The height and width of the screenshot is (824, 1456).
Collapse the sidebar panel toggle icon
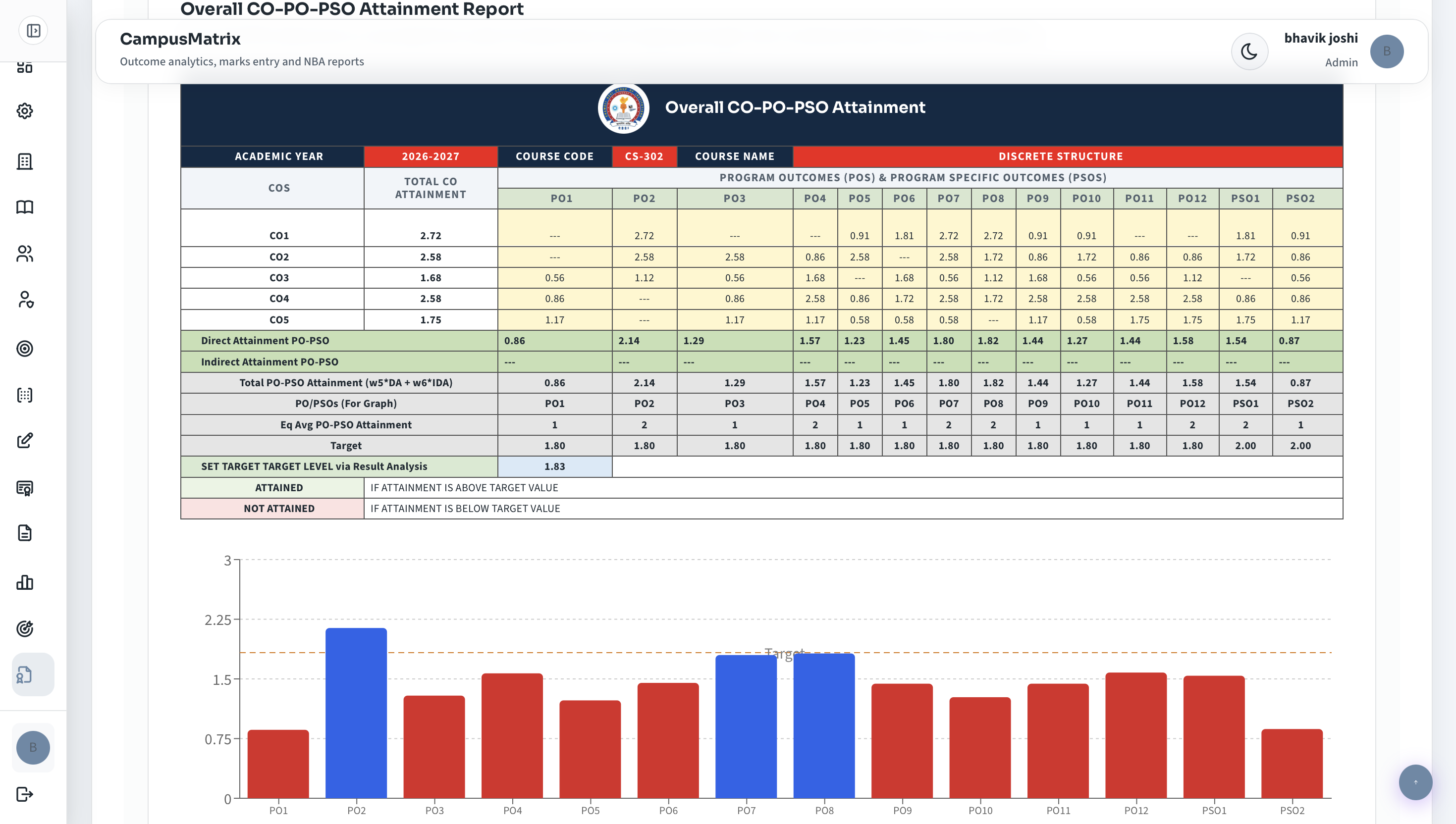pos(33,31)
